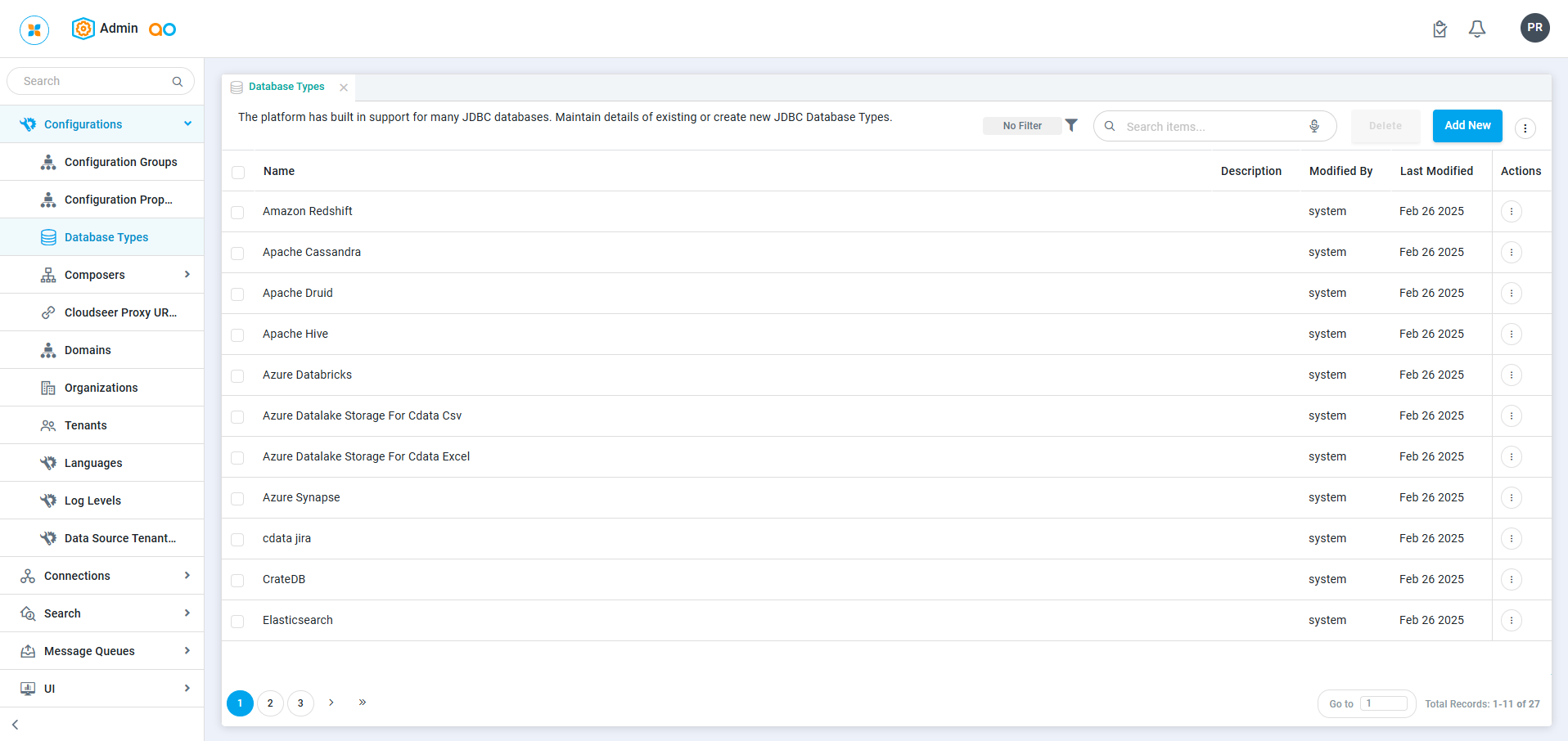
Task: Open the toolbar more options icon beside Add New
Action: [x=1525, y=128]
